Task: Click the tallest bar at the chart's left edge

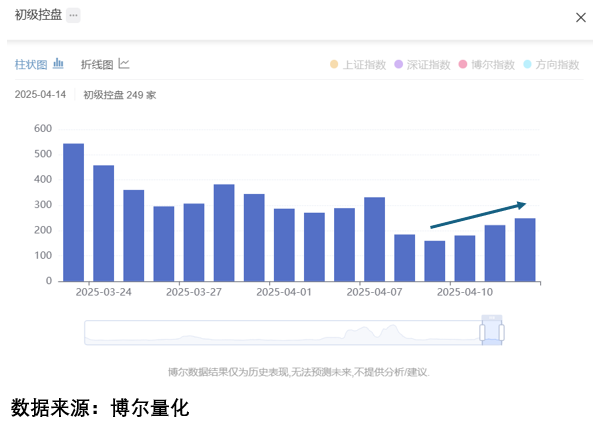Action: coord(74,212)
